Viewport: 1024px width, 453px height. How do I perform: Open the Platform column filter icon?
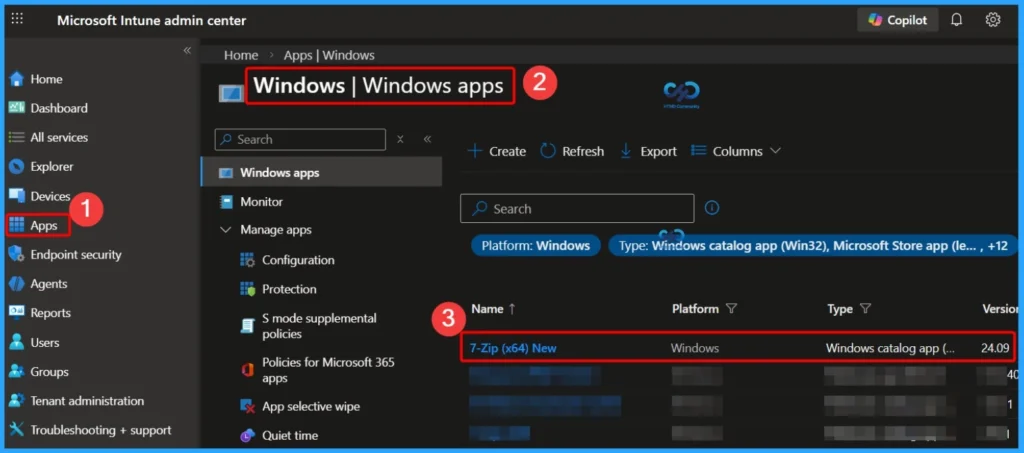(731, 309)
